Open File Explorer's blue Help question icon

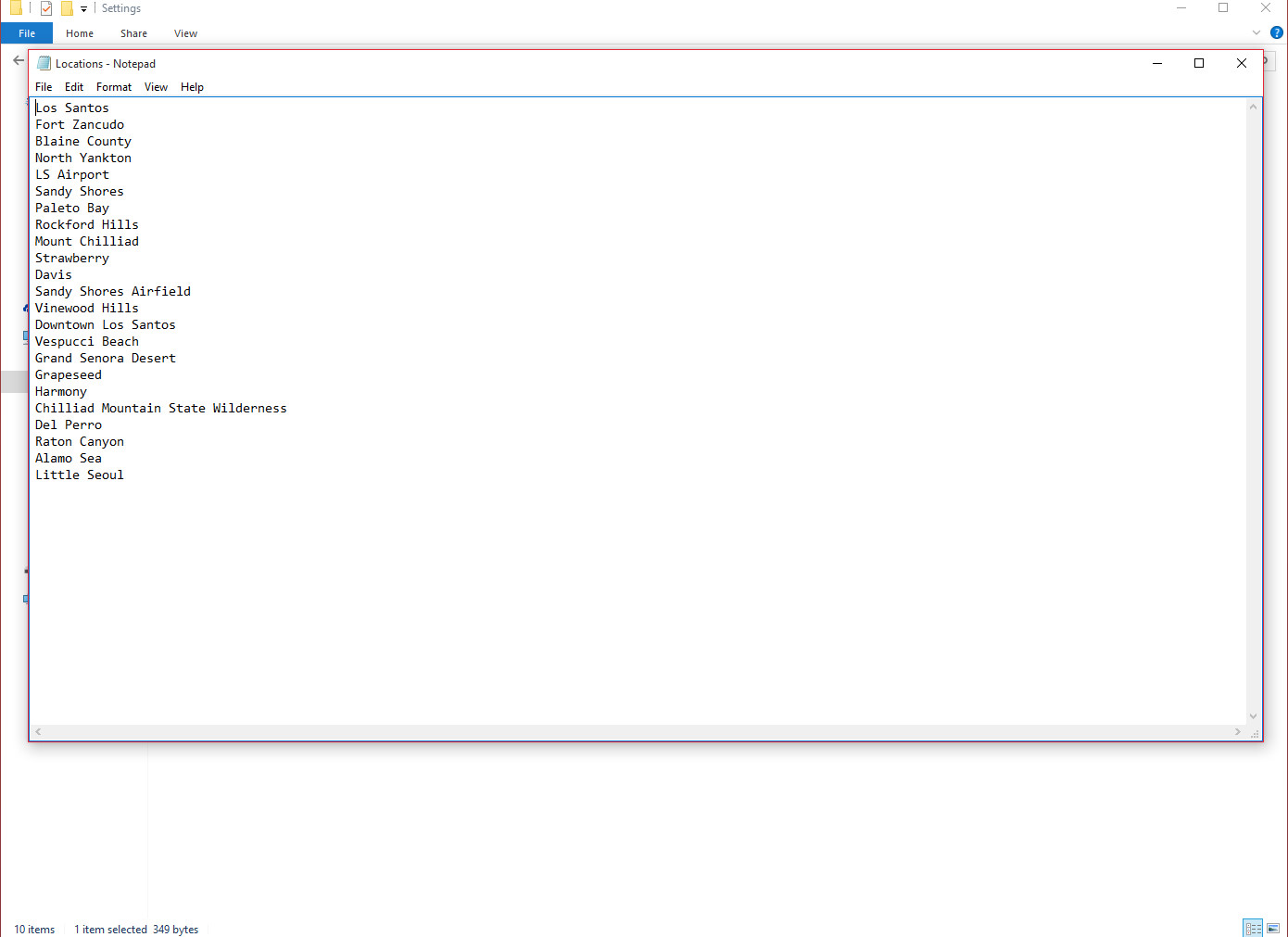[1276, 32]
